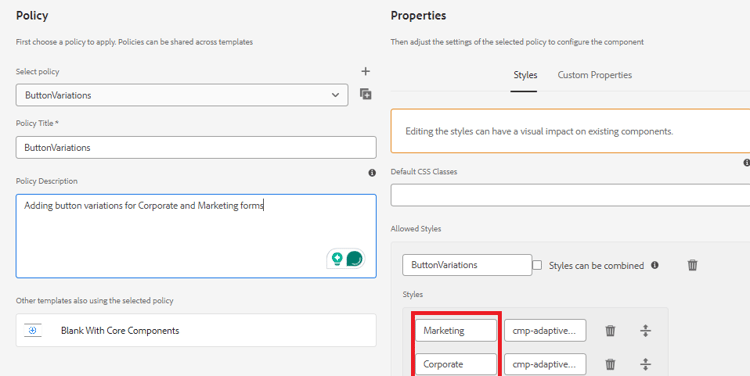The width and height of the screenshot is (750, 376).
Task: Delete the ButtonVariations style group
Action: pyautogui.click(x=692, y=265)
